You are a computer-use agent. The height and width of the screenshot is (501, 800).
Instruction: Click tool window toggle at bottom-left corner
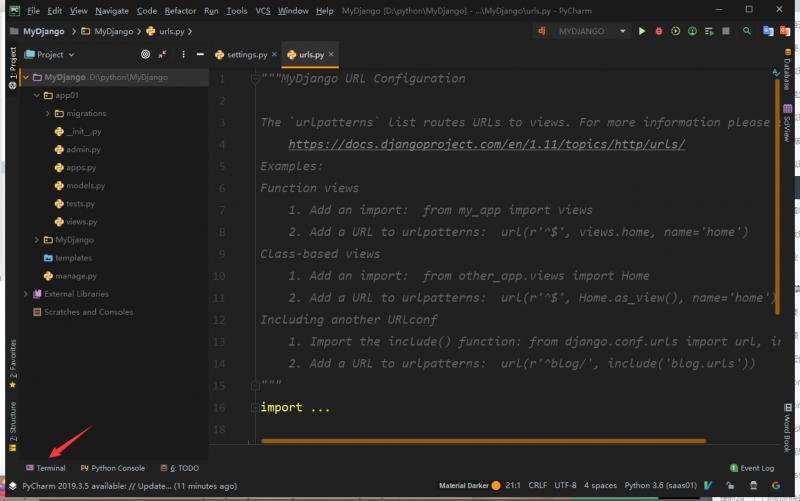pyautogui.click(x=13, y=486)
